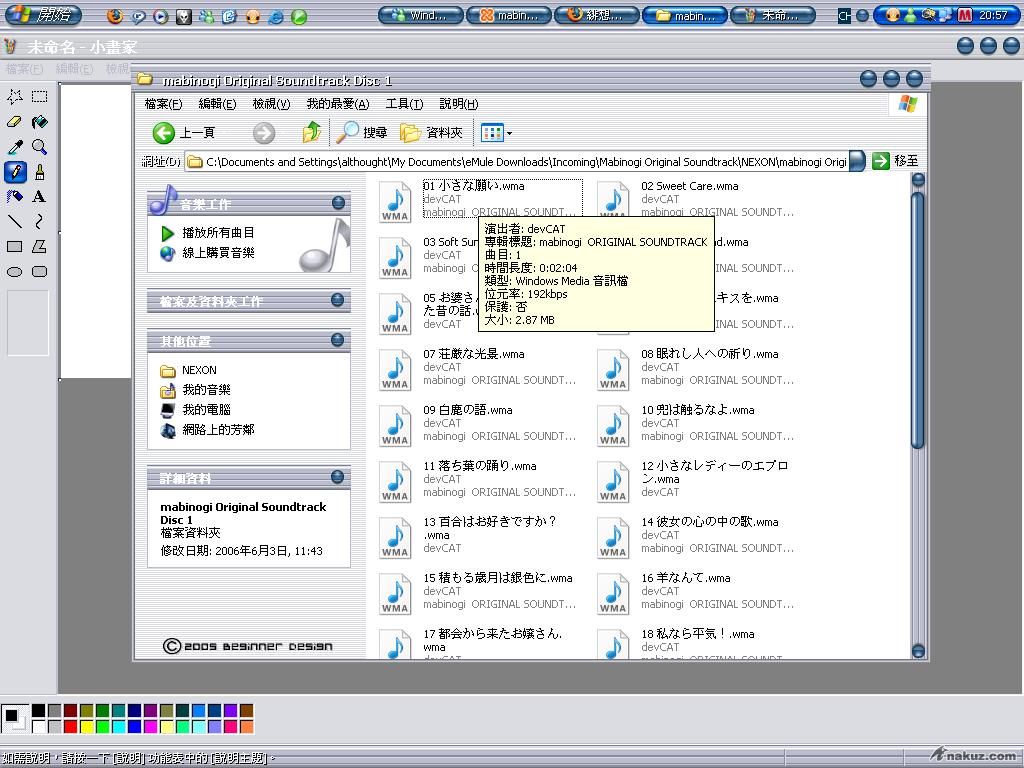Select the Rectangle shape tool
Image resolution: width=1024 pixels, height=768 pixels.
click(x=14, y=246)
